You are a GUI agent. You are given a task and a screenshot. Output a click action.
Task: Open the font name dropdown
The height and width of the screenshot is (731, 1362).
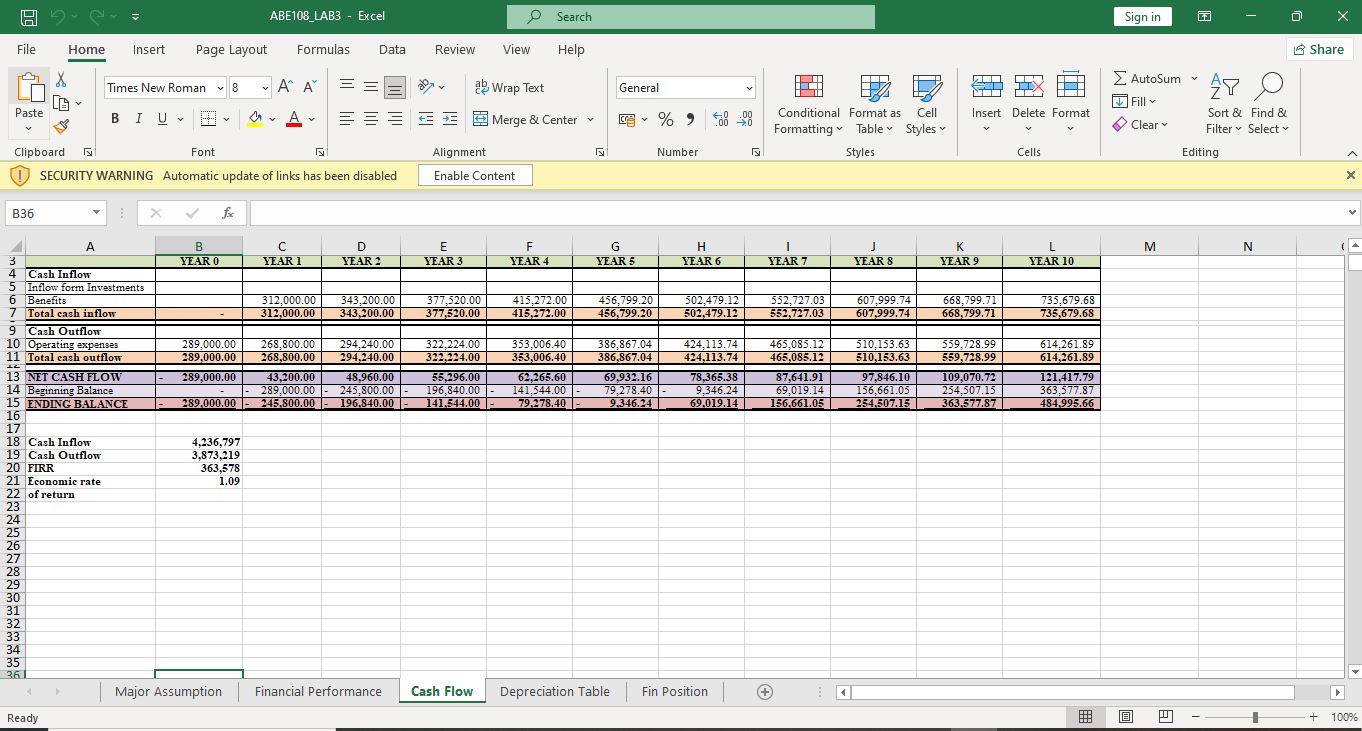(221, 88)
